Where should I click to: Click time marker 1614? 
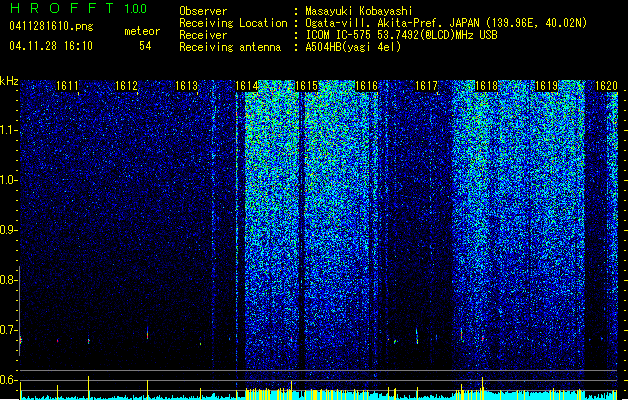[246, 86]
